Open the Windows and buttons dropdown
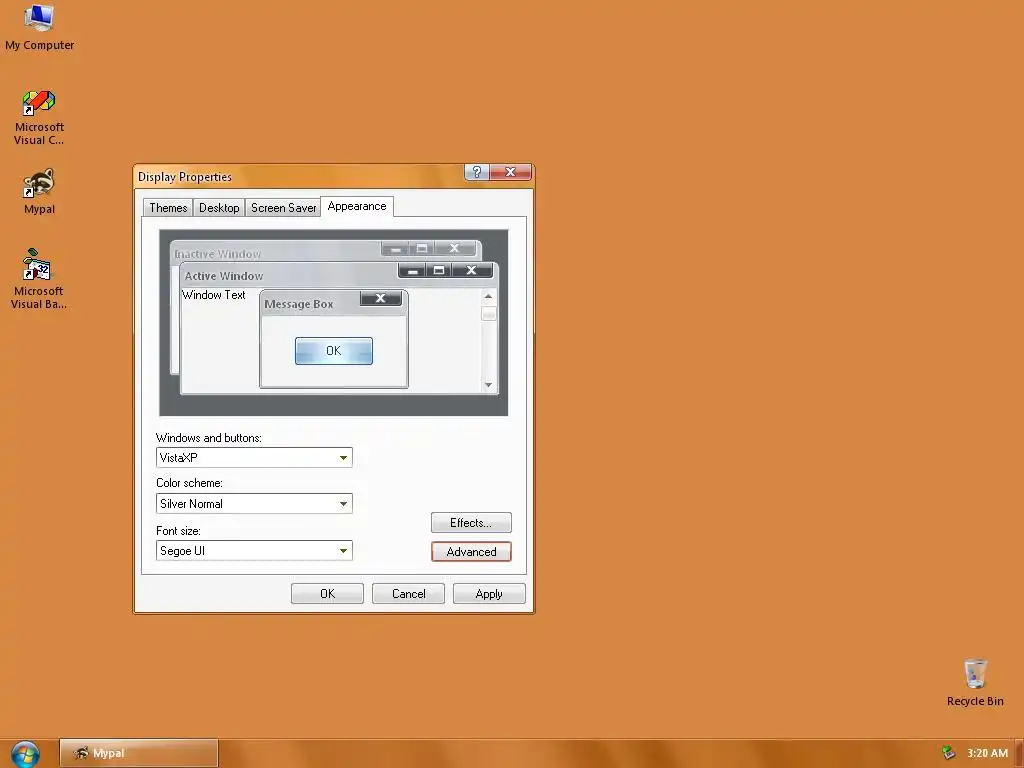 (x=254, y=458)
